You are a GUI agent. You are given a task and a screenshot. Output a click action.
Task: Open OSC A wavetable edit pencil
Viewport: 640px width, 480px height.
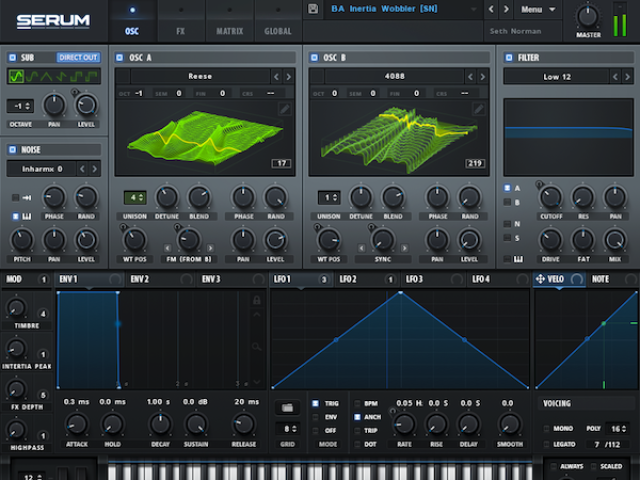[284, 109]
